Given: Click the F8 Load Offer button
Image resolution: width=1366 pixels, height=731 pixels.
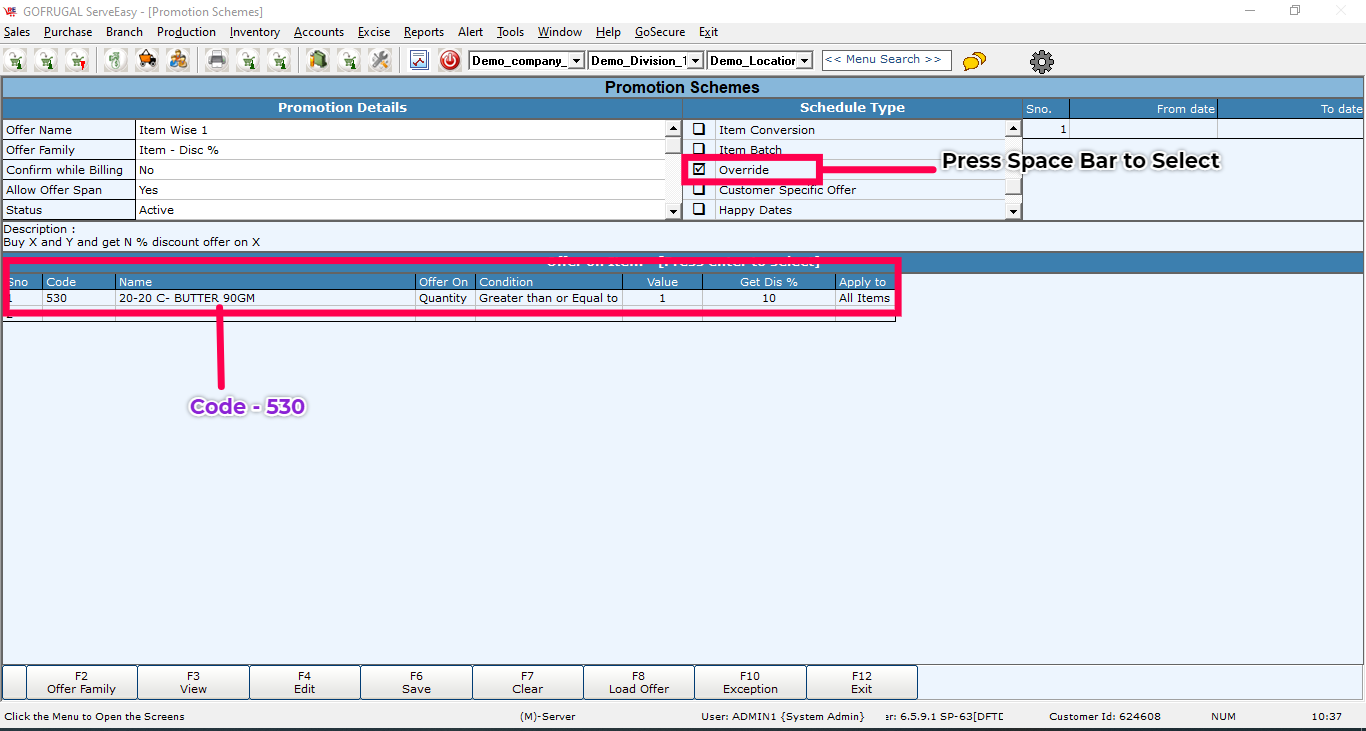Looking at the screenshot, I should click(639, 682).
